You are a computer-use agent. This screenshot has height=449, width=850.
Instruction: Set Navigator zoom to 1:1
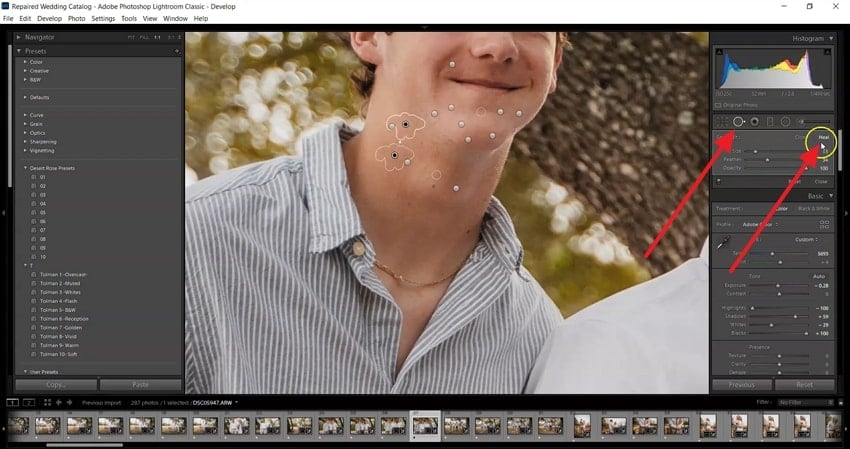[x=157, y=37]
